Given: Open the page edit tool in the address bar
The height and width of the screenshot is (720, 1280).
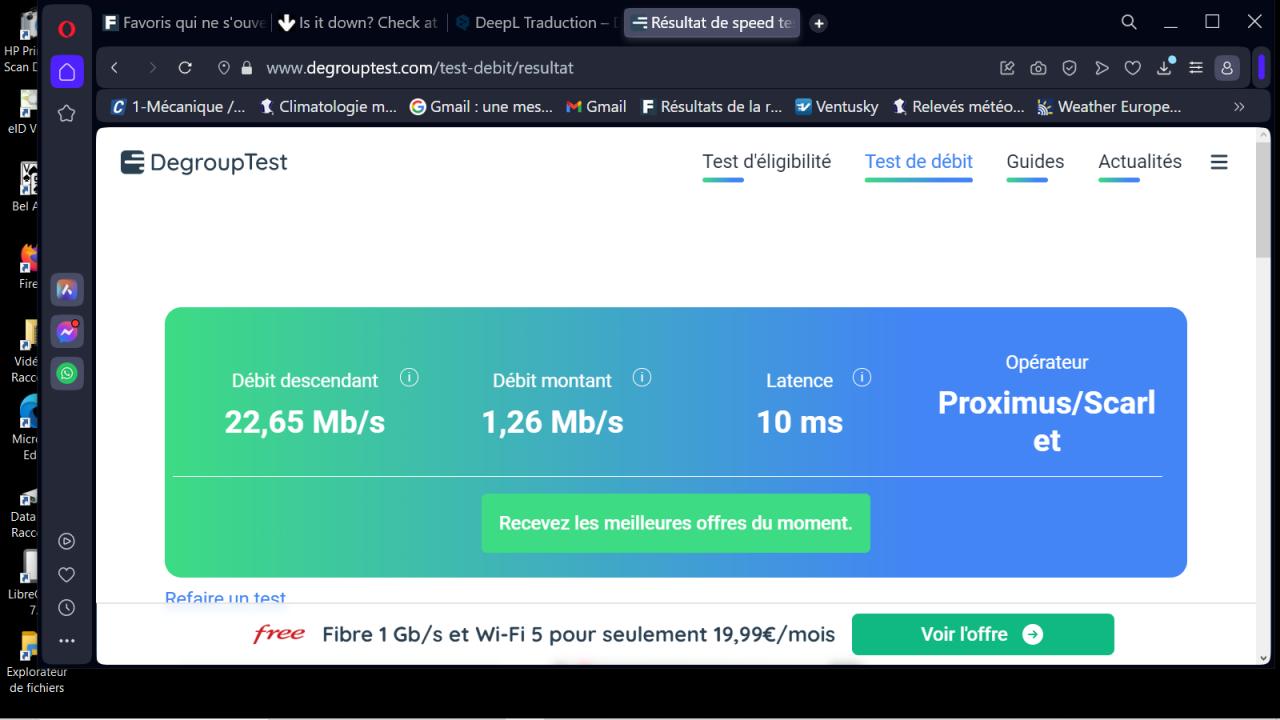Looking at the screenshot, I should point(1007,68).
